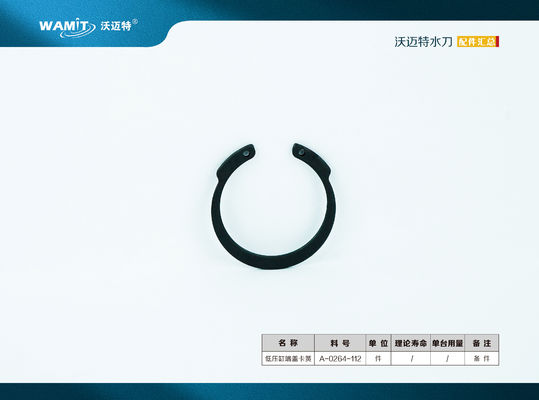Viewport: 539px width, 400px height.
Task: Click the 沃迈特 brand name text
Action: point(116,26)
